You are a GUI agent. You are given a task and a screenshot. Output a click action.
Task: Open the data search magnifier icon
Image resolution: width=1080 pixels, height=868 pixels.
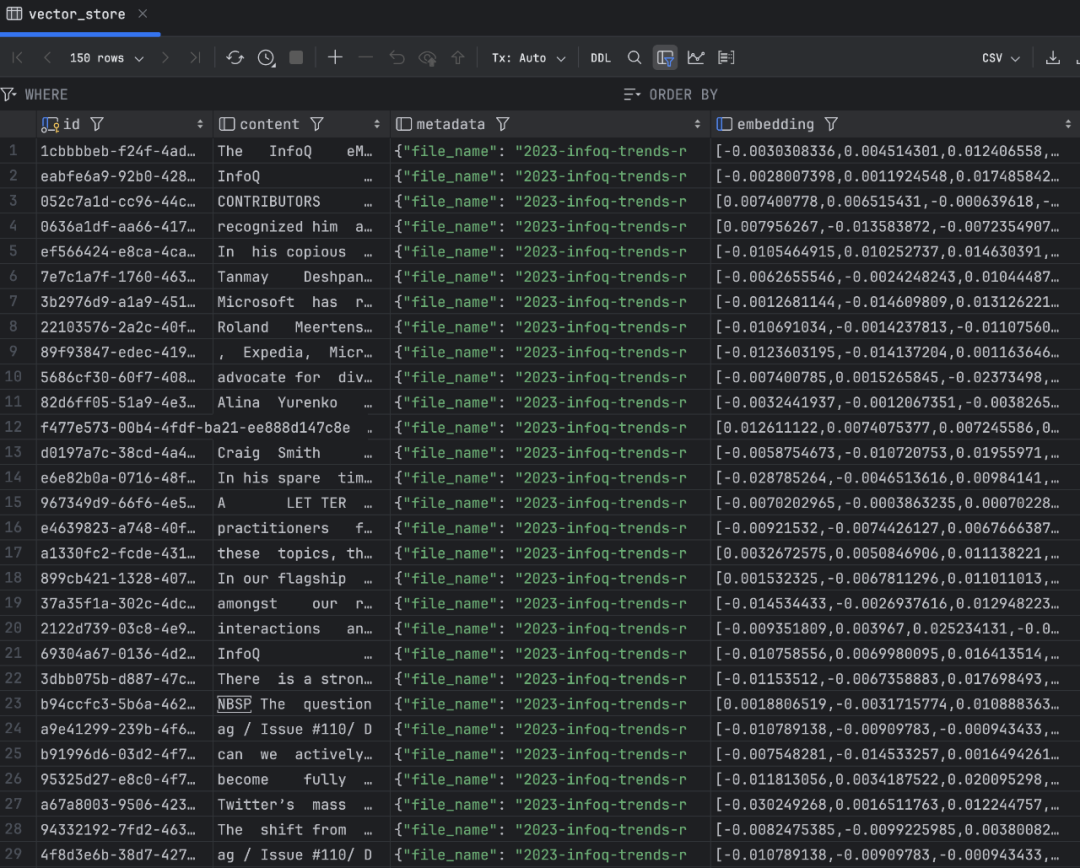[634, 58]
